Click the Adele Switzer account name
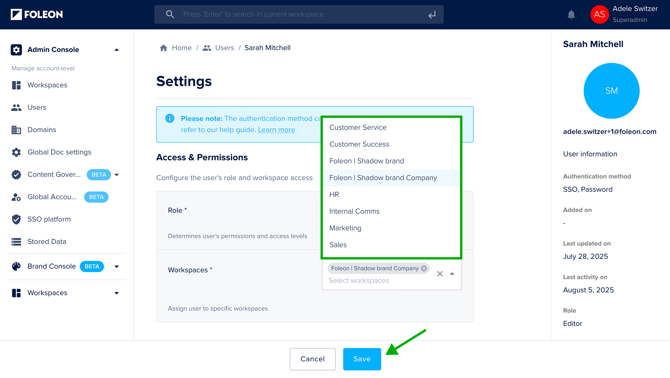Viewport: 670px width, 378px height. (x=635, y=9)
